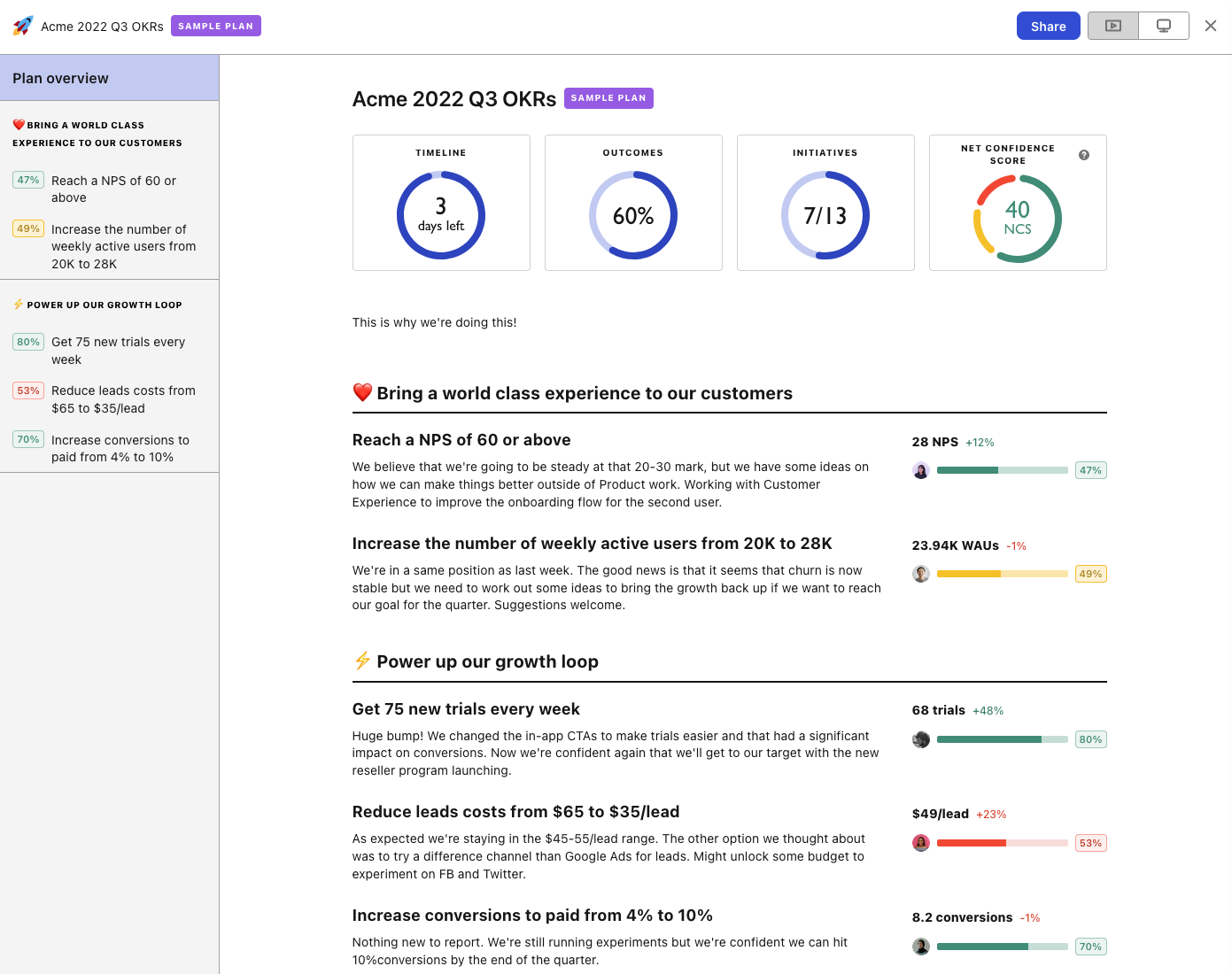Click the Share button
Image resolution: width=1232 pixels, height=974 pixels.
point(1049,26)
